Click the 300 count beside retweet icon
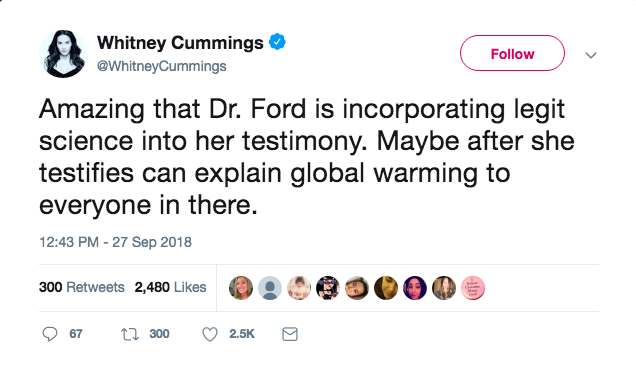636x372 pixels. (159, 334)
